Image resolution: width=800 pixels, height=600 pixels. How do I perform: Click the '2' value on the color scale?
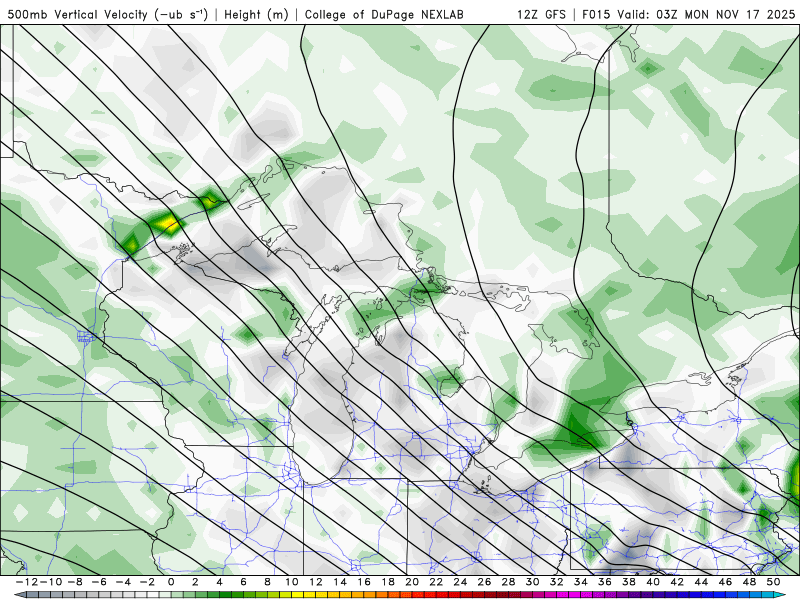click(195, 582)
